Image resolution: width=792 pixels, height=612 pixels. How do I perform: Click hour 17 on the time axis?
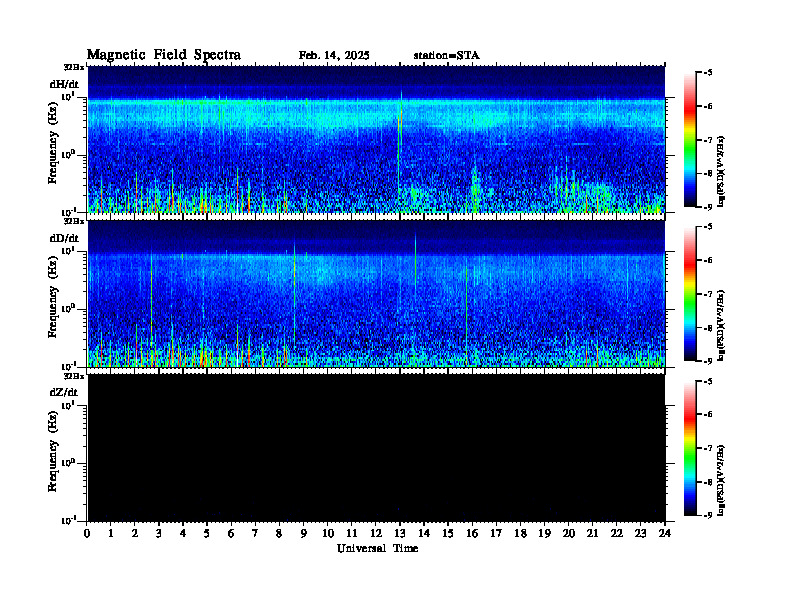496,534
